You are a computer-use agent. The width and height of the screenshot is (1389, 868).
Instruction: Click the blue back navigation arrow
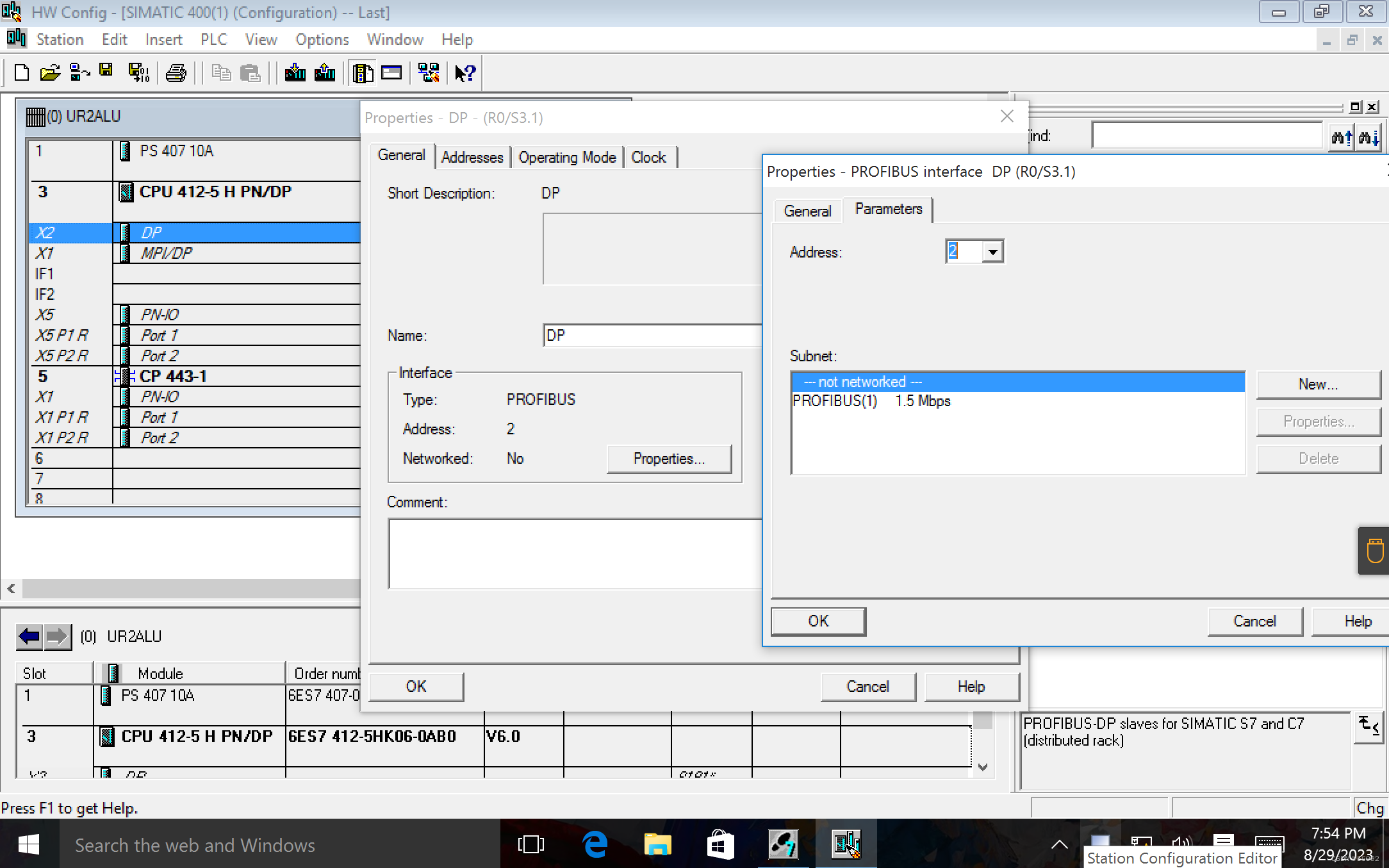[29, 636]
